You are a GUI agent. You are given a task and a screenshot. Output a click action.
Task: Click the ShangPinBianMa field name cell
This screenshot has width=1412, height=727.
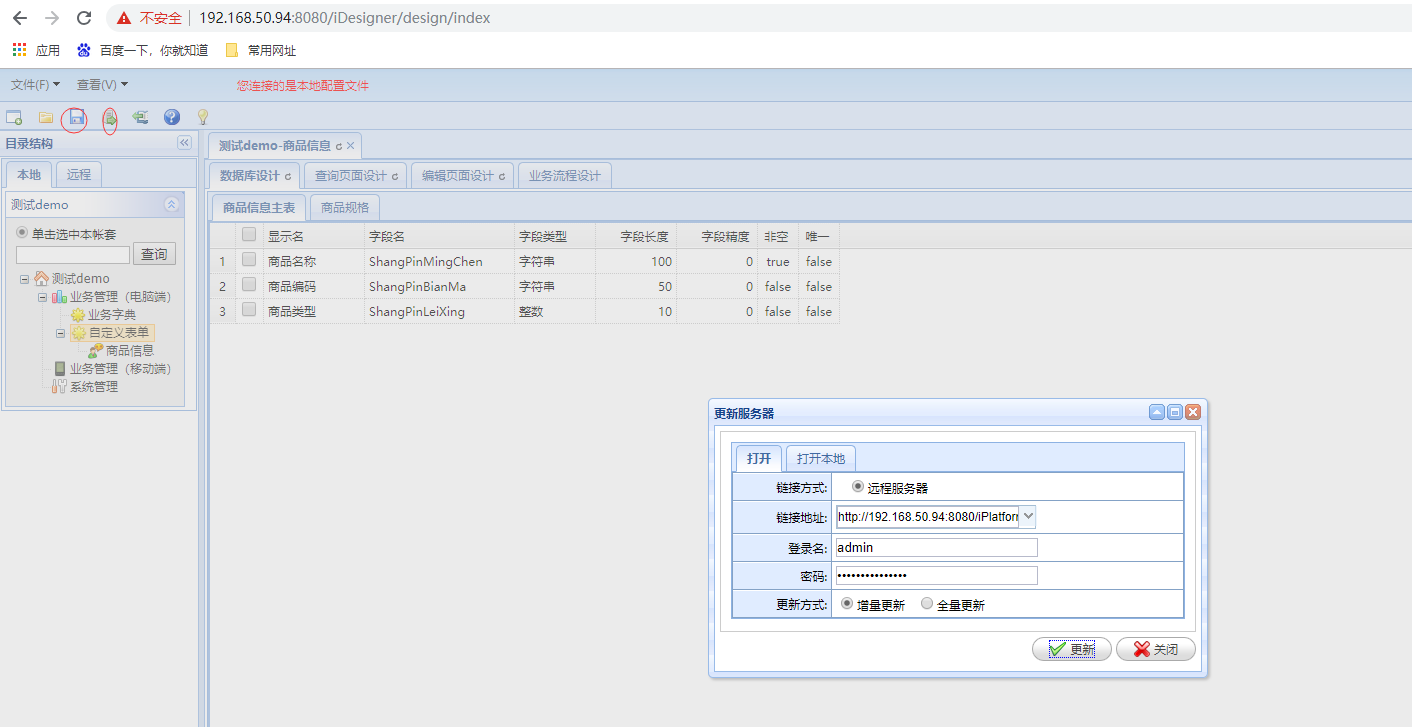tap(438, 286)
